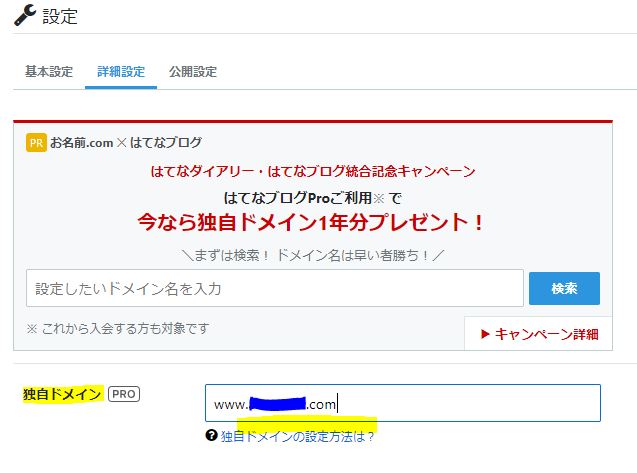Click the 設定 page heading
This screenshot has height=473, width=637.
pos(60,16)
